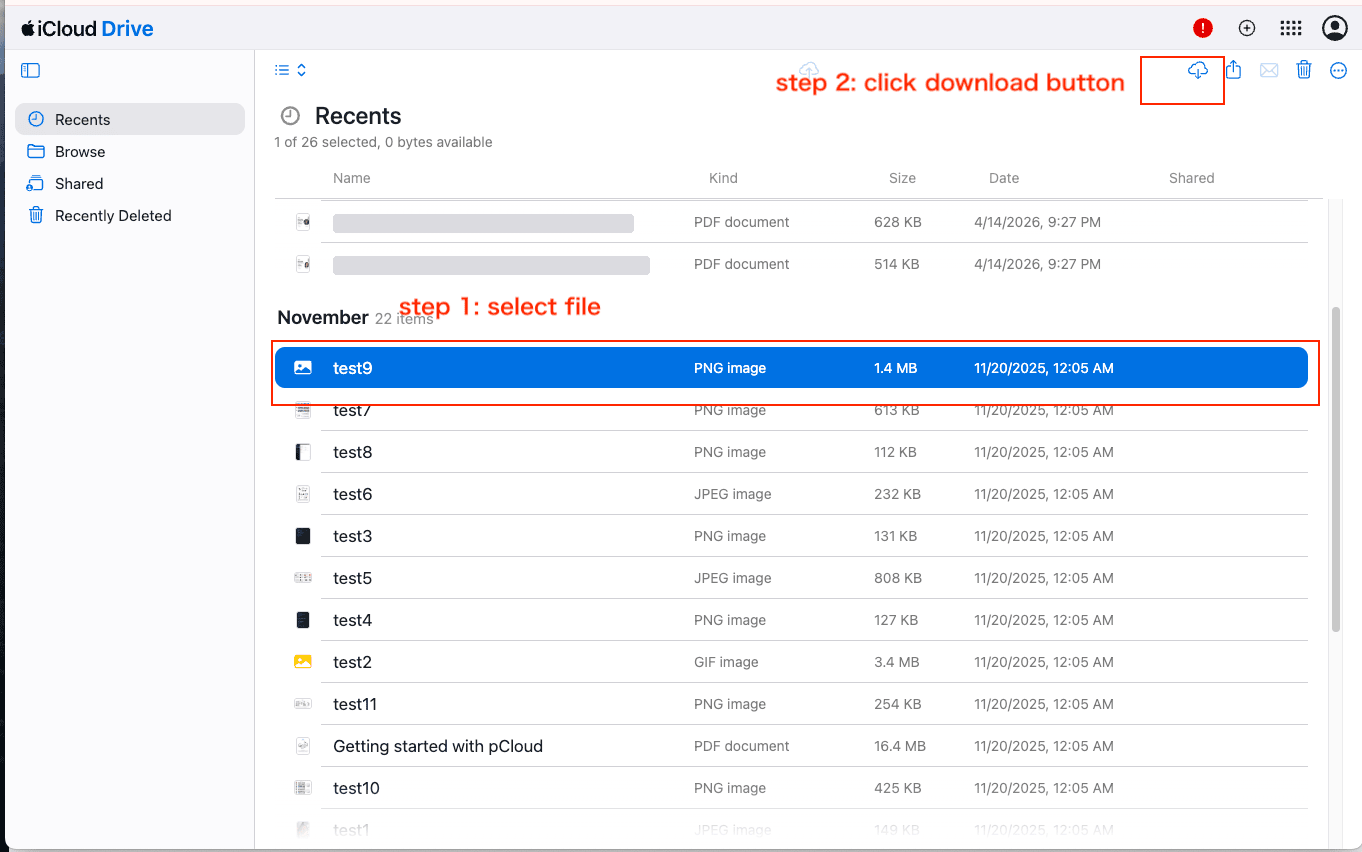Click the iCloud Drive logo title
This screenshot has width=1362, height=852.
87,28
